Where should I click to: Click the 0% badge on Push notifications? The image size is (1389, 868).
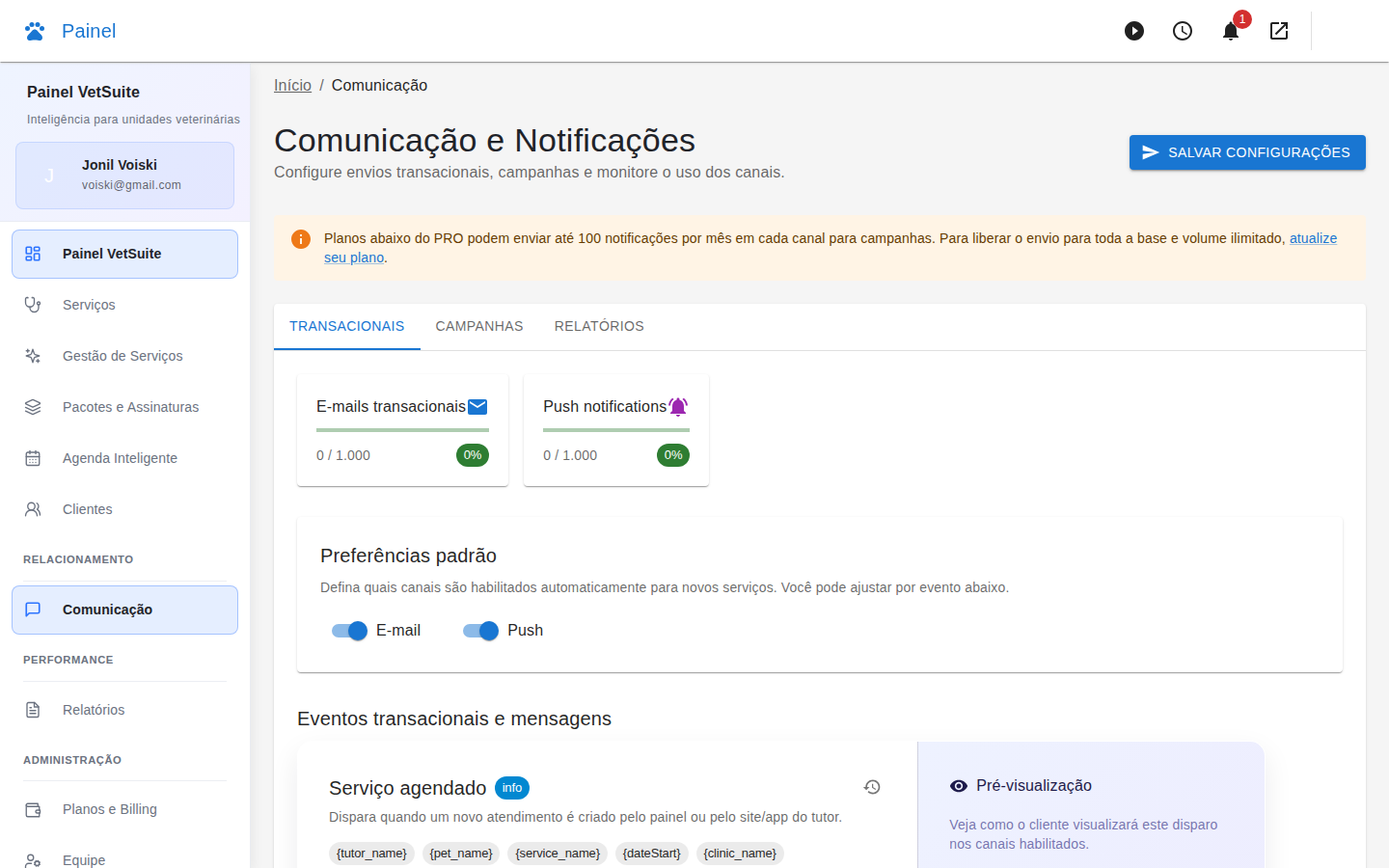coord(673,455)
